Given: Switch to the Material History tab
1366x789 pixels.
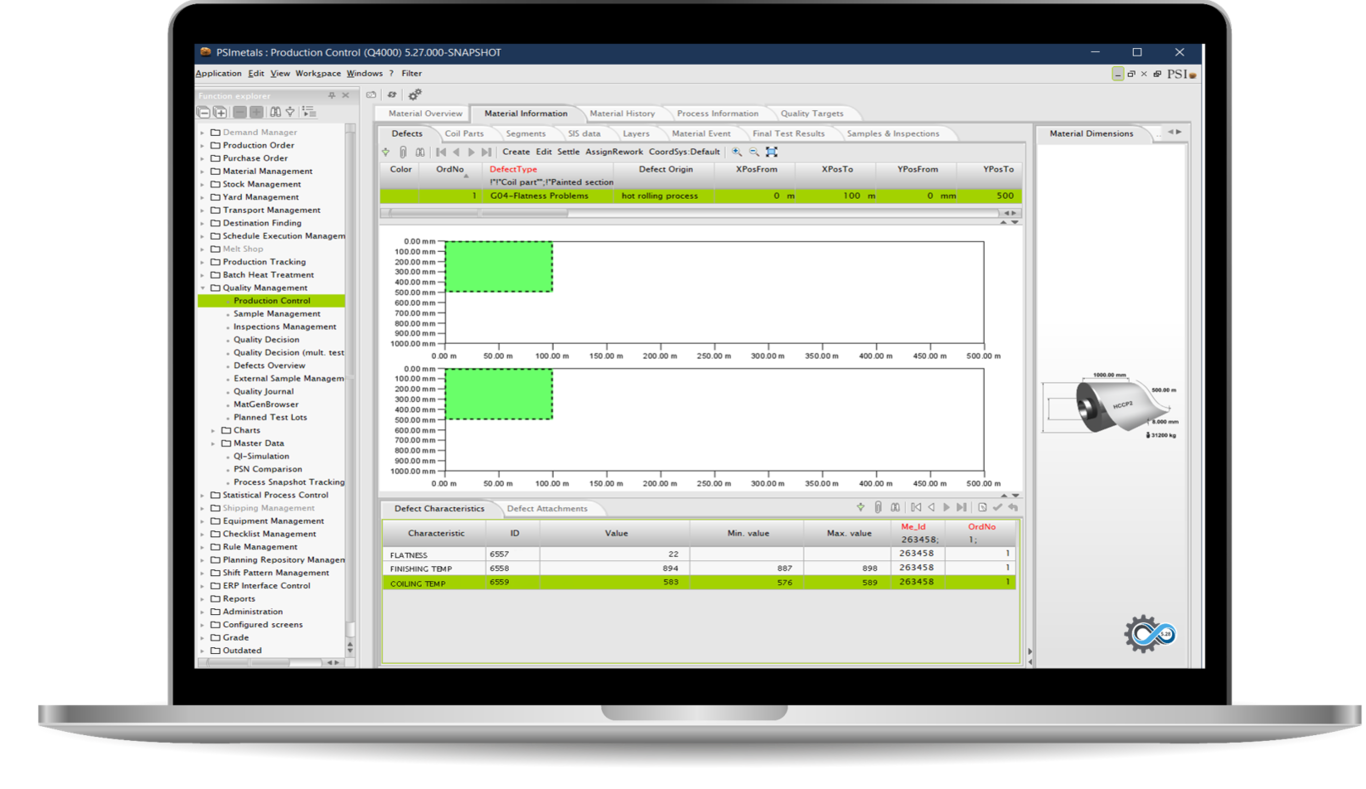Looking at the screenshot, I should click(622, 114).
